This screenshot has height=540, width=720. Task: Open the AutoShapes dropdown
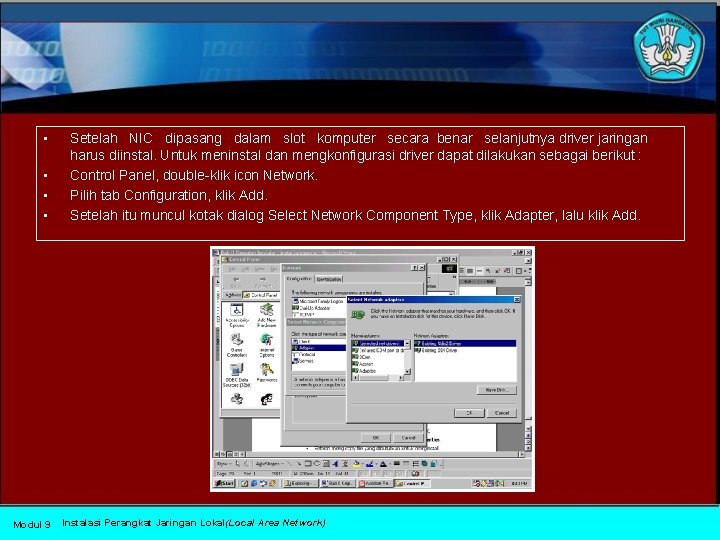tap(270, 464)
